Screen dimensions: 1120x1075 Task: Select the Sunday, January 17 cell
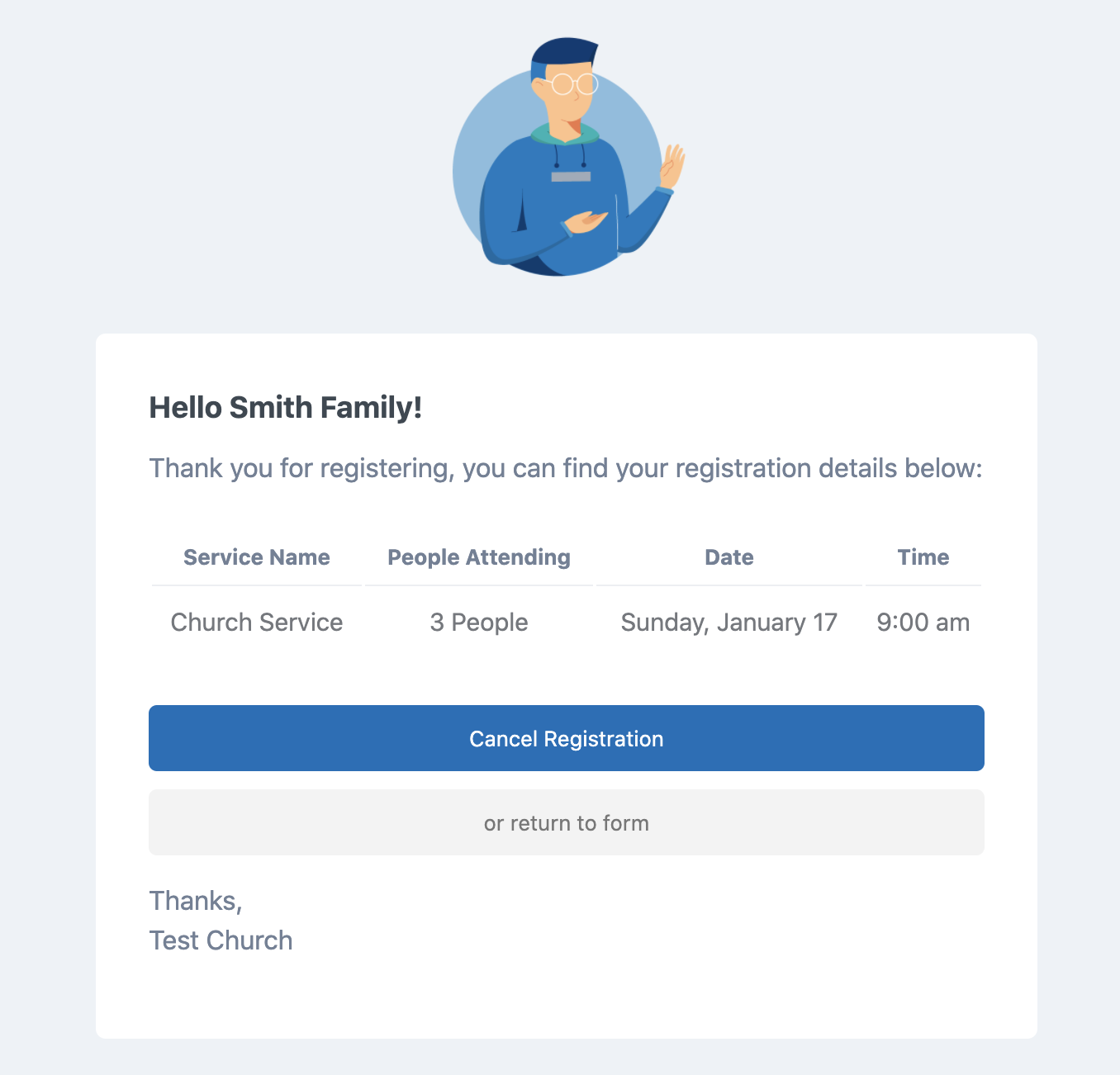pos(729,622)
